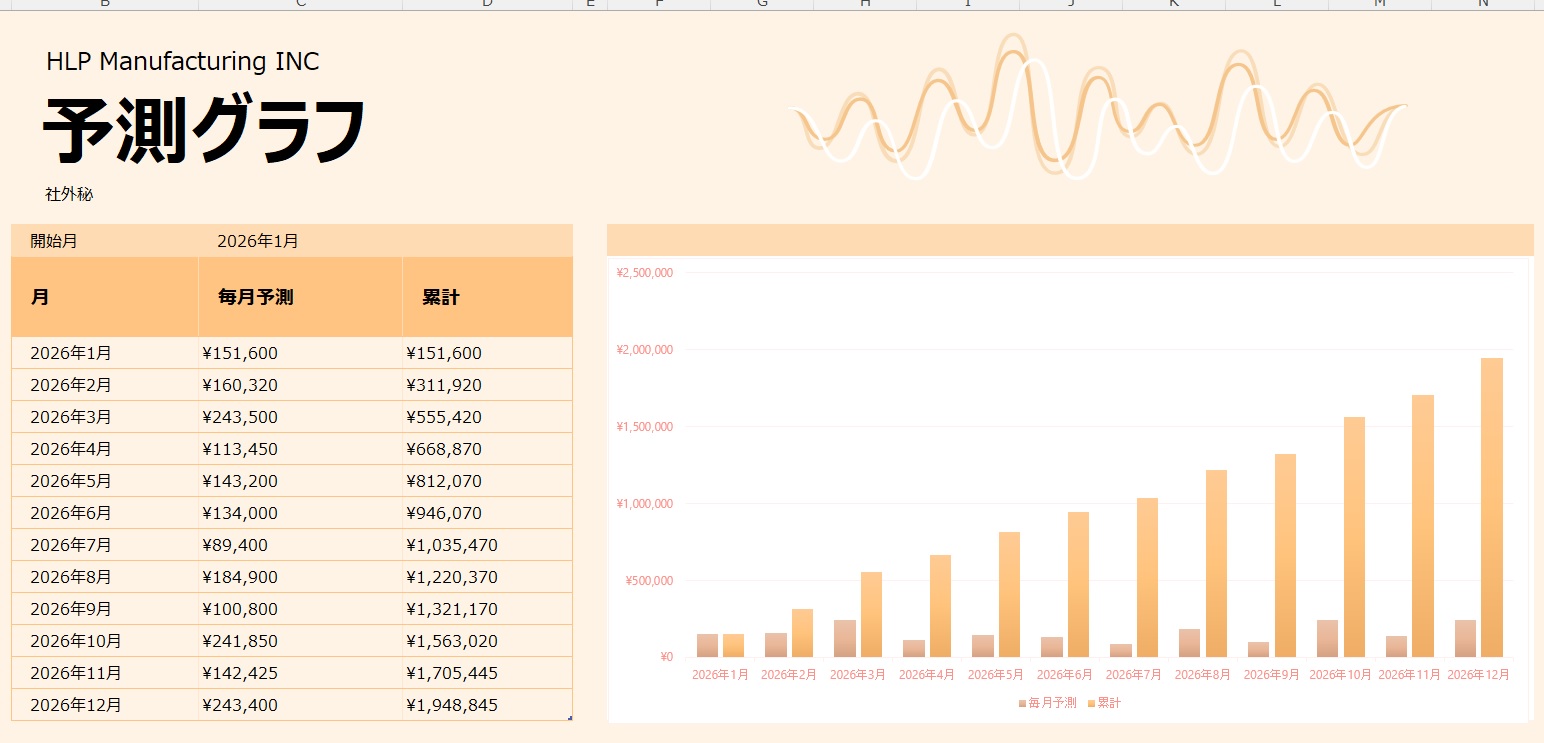Click the 予測グラフ title text
The image size is (1544, 743).
(204, 130)
